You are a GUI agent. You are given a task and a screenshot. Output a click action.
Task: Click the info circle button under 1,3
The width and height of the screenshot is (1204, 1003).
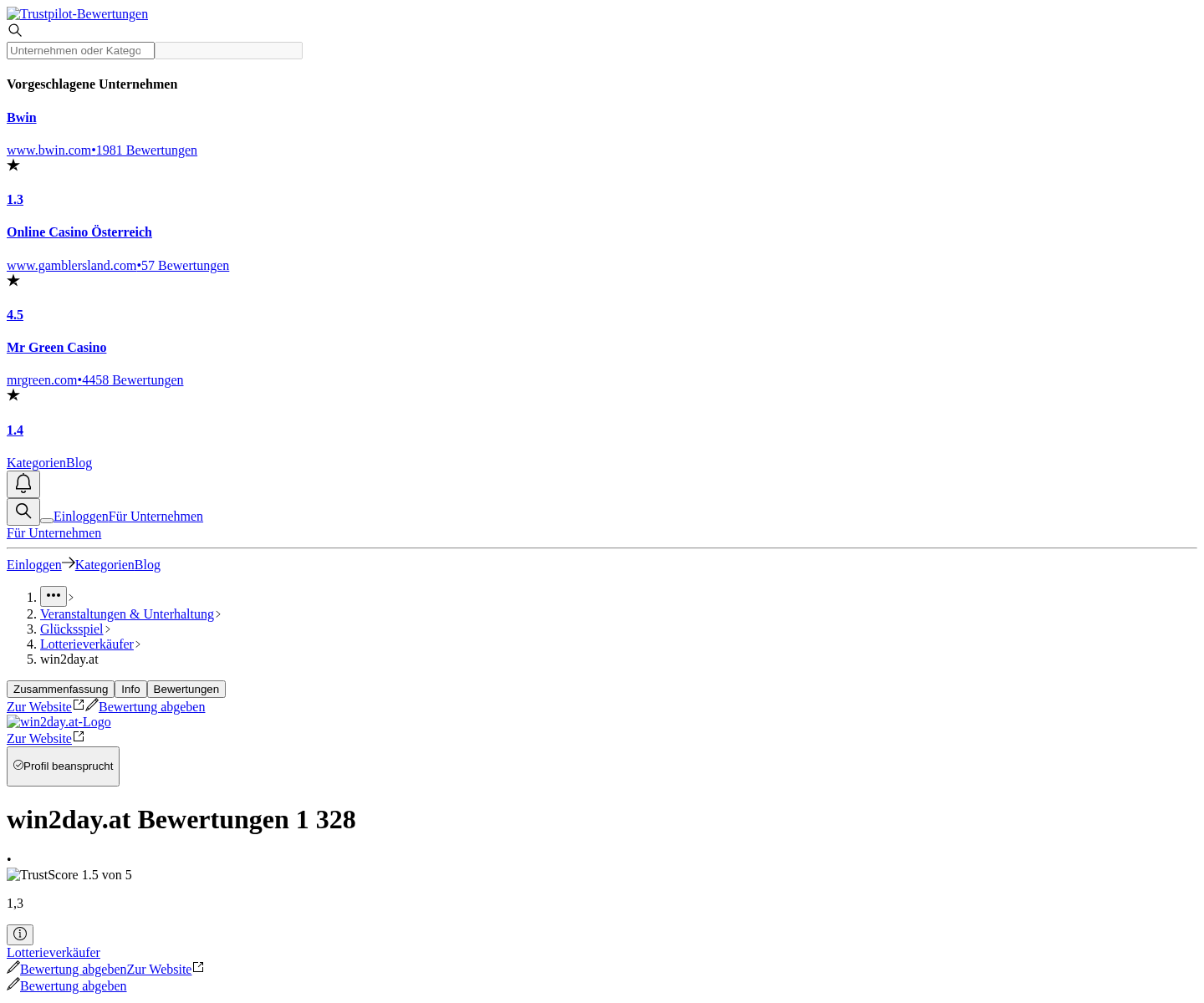tap(20, 934)
